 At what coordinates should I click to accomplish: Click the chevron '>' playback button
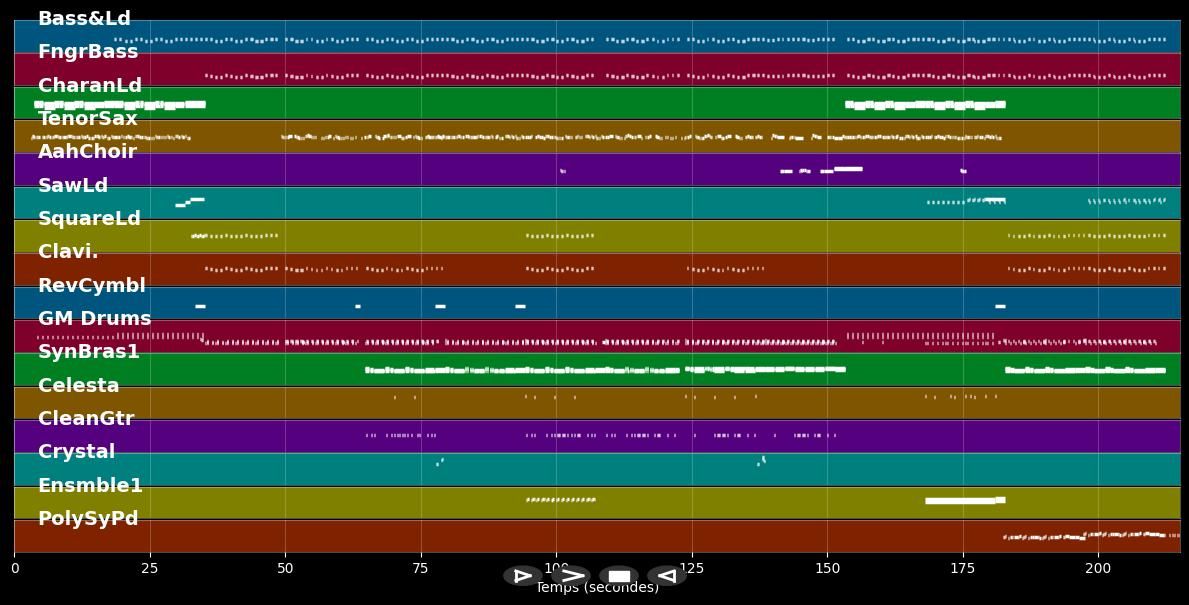point(571,575)
